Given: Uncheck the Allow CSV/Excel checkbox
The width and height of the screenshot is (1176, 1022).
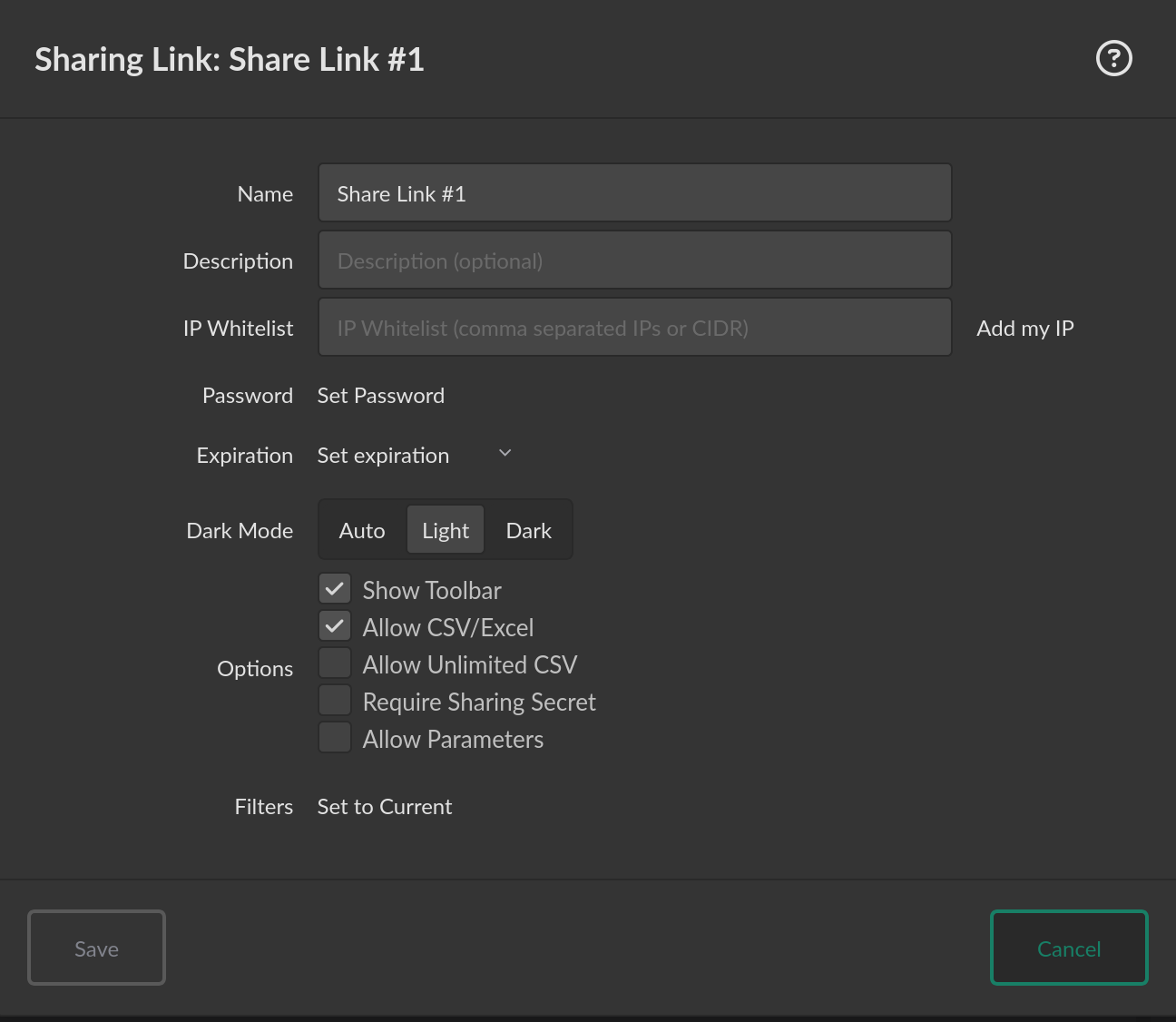Looking at the screenshot, I should [x=335, y=626].
